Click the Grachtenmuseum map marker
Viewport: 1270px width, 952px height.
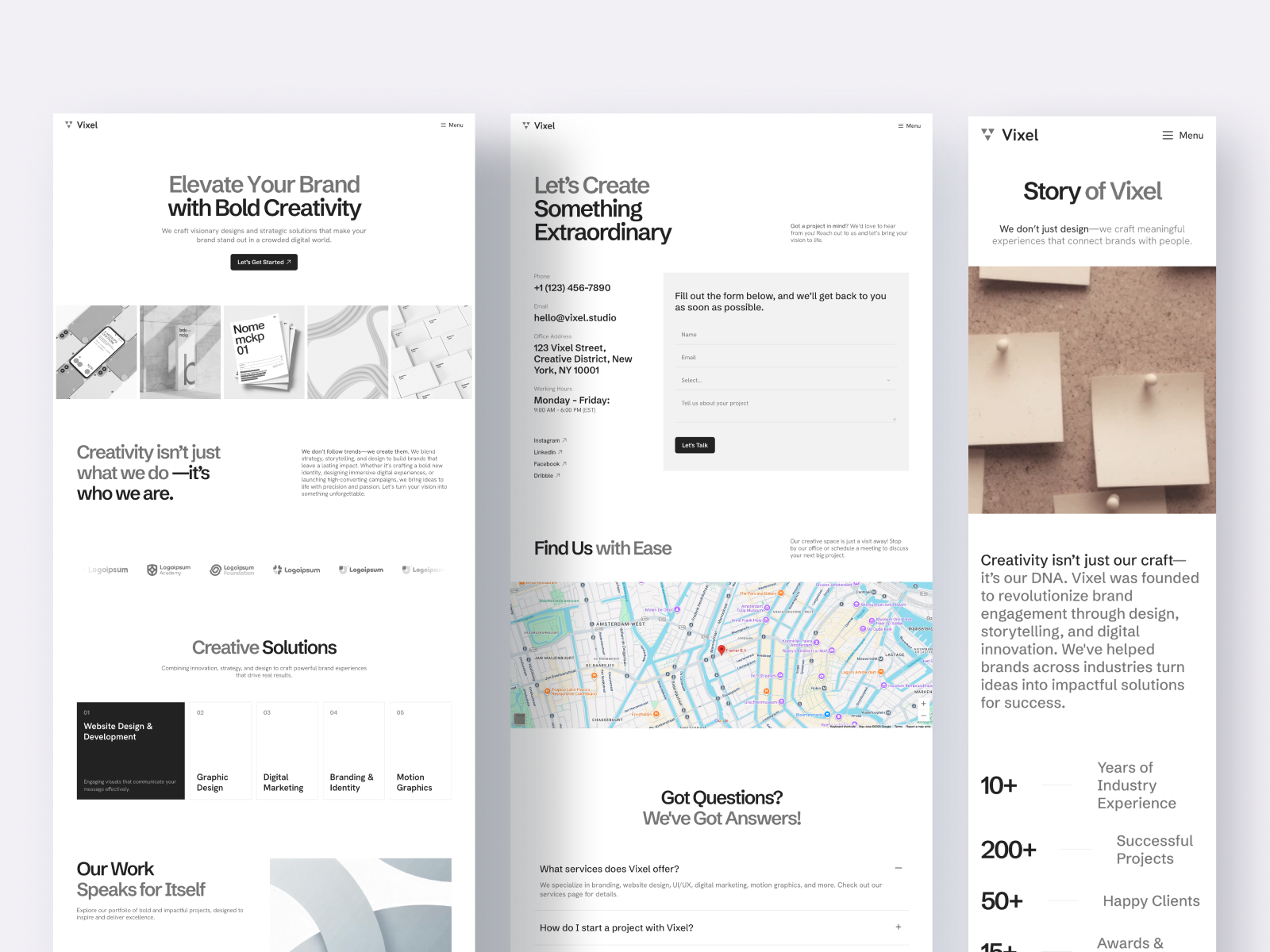pos(781,702)
